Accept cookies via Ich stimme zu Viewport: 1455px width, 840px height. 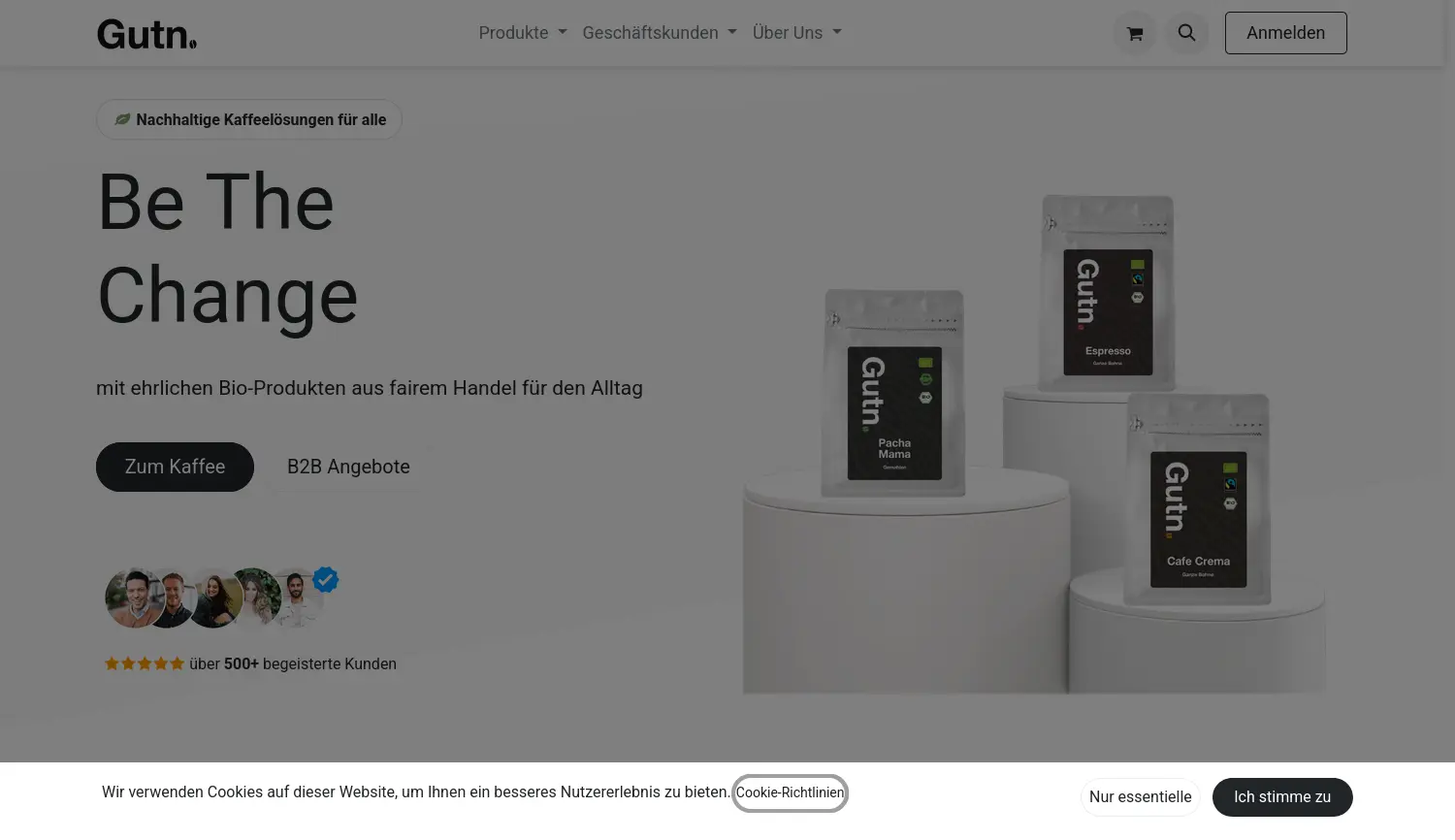[1281, 796]
